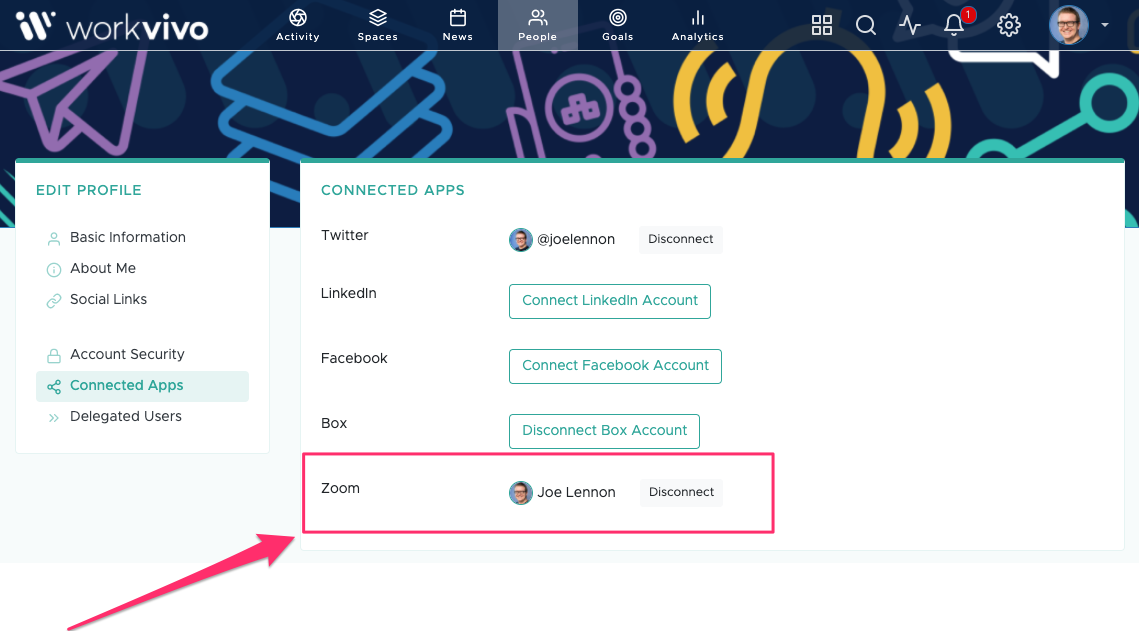Open the Workvivo home logo
Image resolution: width=1139 pixels, height=631 pixels.
(x=113, y=26)
